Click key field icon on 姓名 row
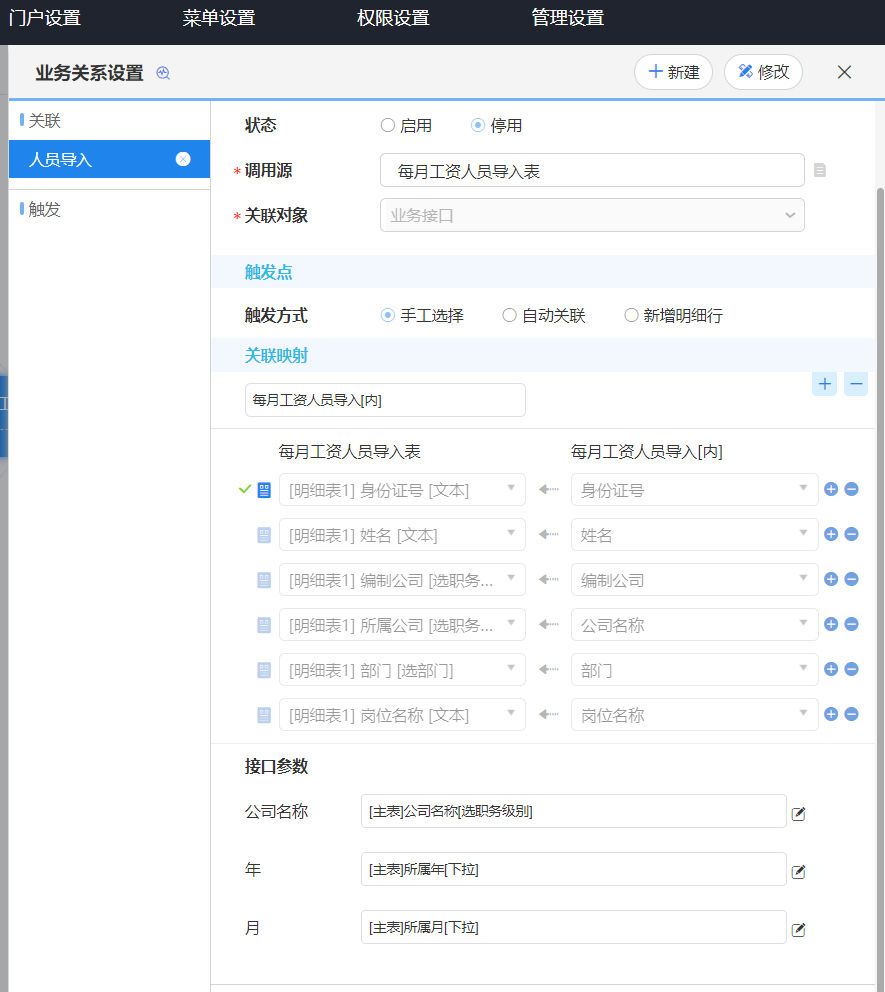885x992 pixels. pyautogui.click(x=264, y=535)
